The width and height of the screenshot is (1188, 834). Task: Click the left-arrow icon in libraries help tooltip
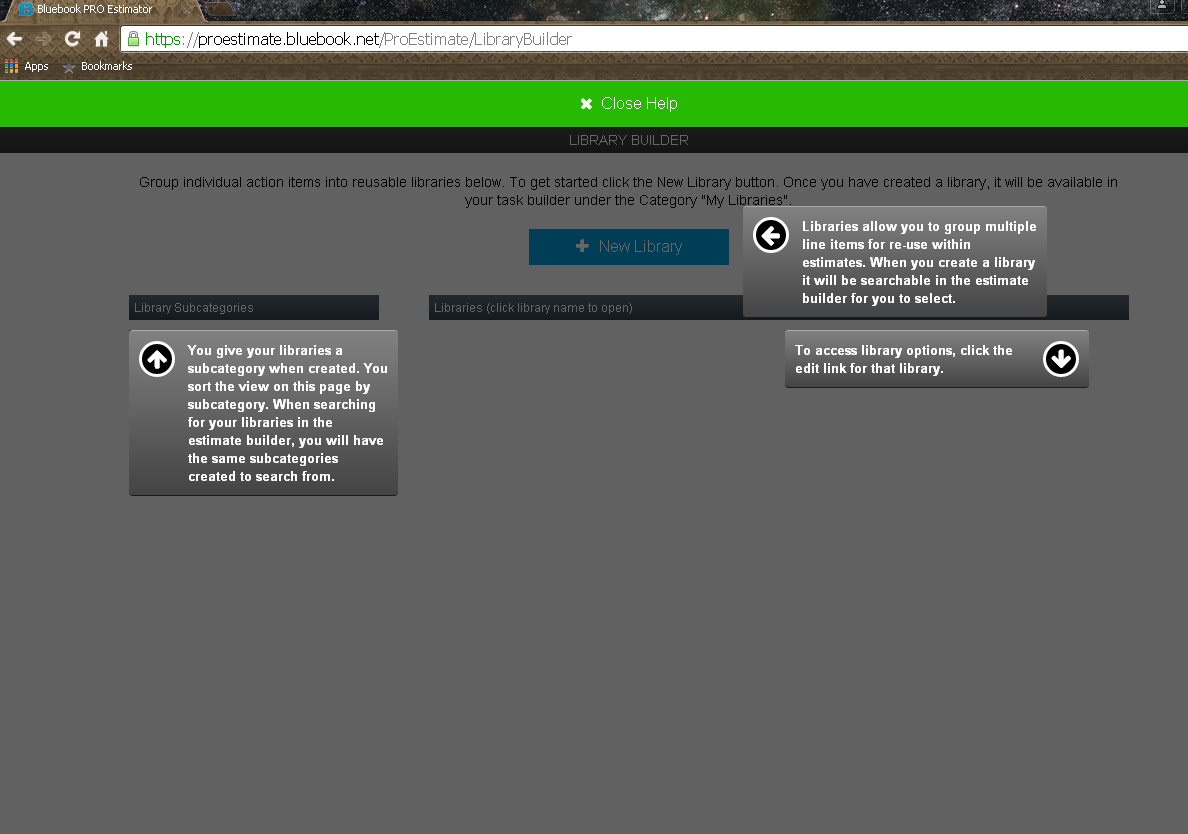(771, 236)
